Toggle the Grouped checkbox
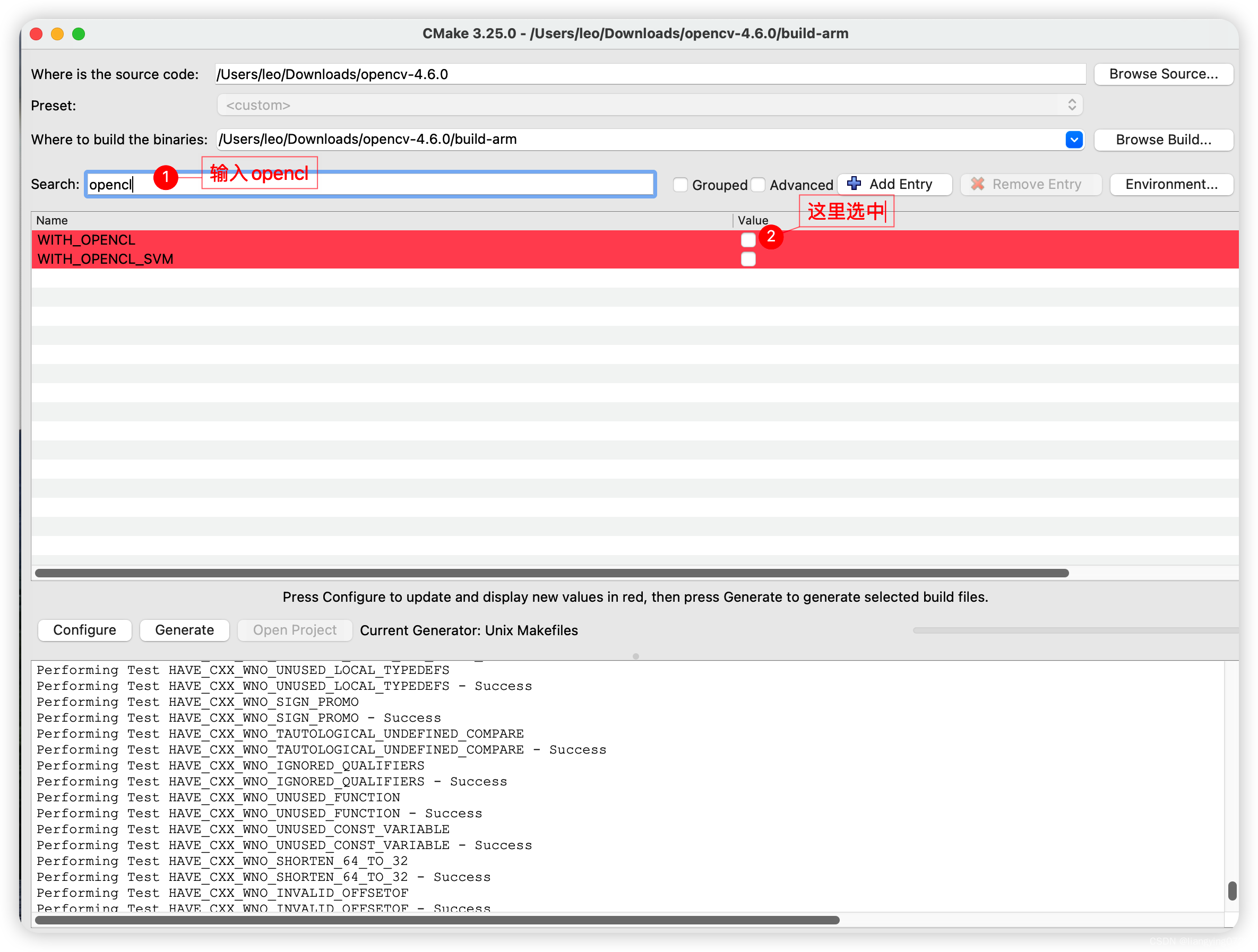The image size is (1258, 952). click(680, 185)
